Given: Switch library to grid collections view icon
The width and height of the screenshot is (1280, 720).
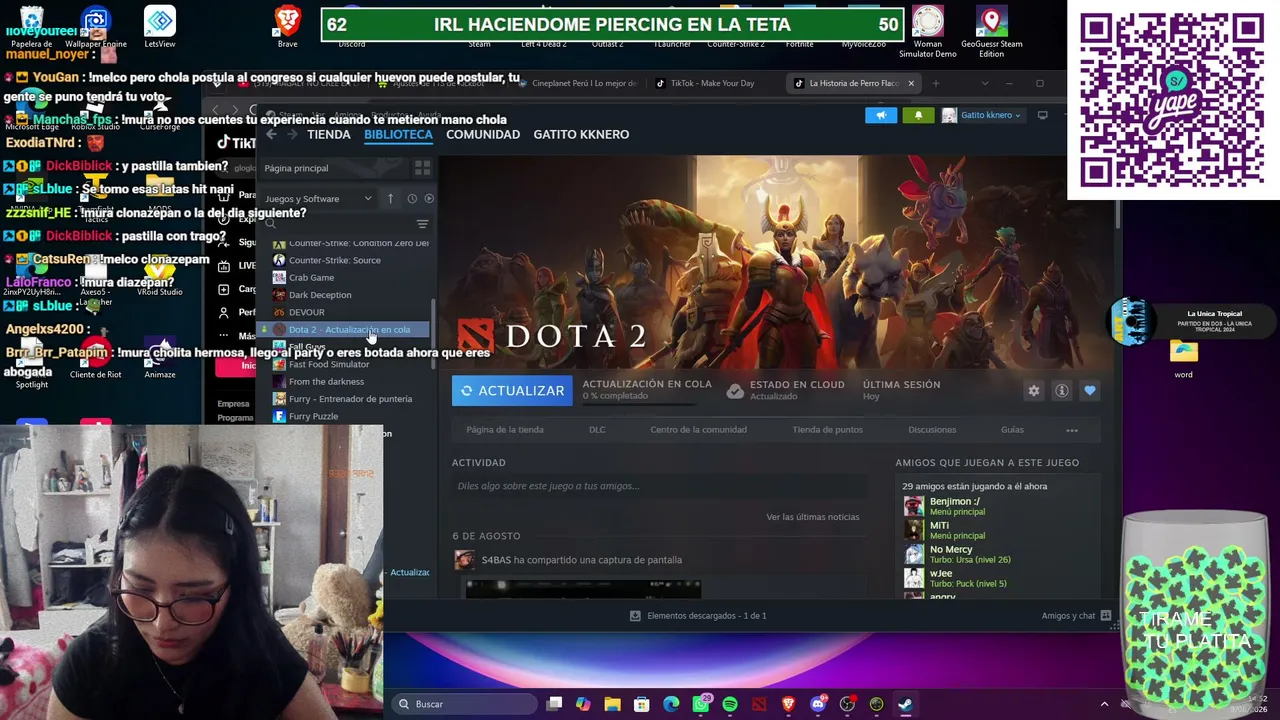Looking at the screenshot, I should (422, 168).
